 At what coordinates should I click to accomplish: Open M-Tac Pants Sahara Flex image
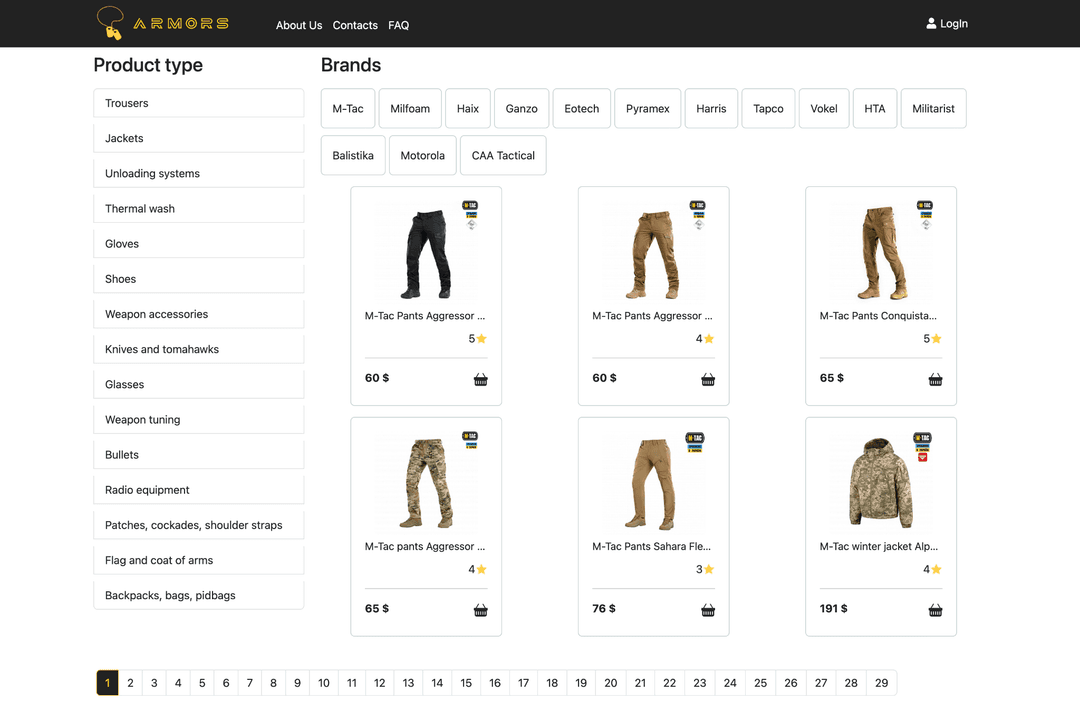click(654, 483)
